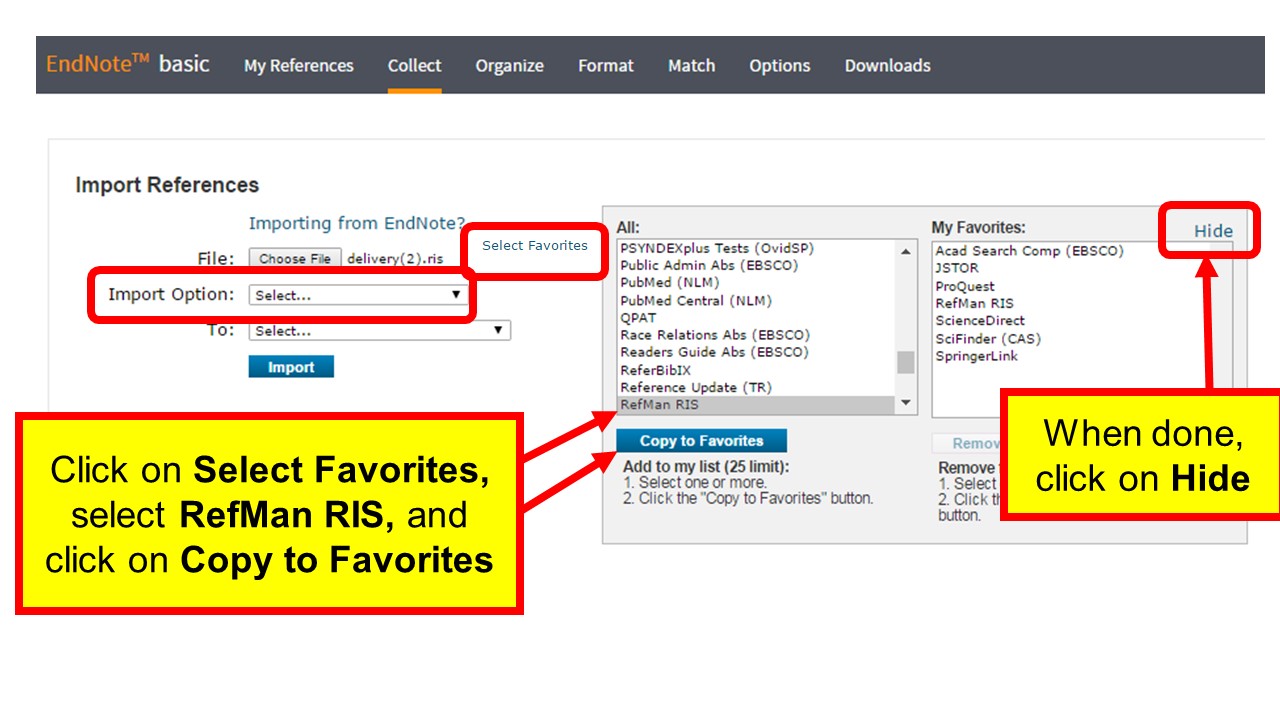Select Acad Search Comp (EBSCO) in My Favorites
The image size is (1280, 720).
point(1030,251)
